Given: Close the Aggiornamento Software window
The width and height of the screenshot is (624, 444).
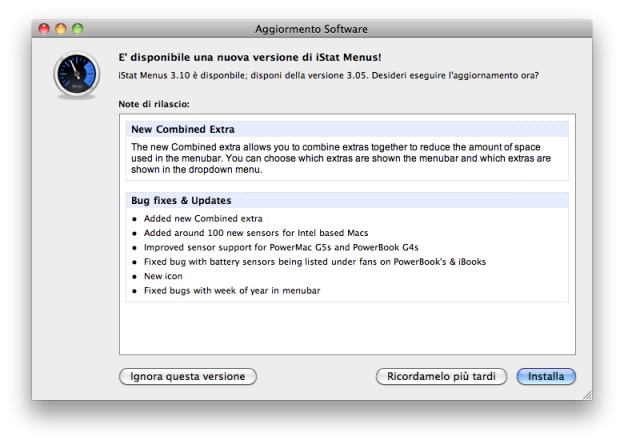Looking at the screenshot, I should pyautogui.click(x=44, y=29).
